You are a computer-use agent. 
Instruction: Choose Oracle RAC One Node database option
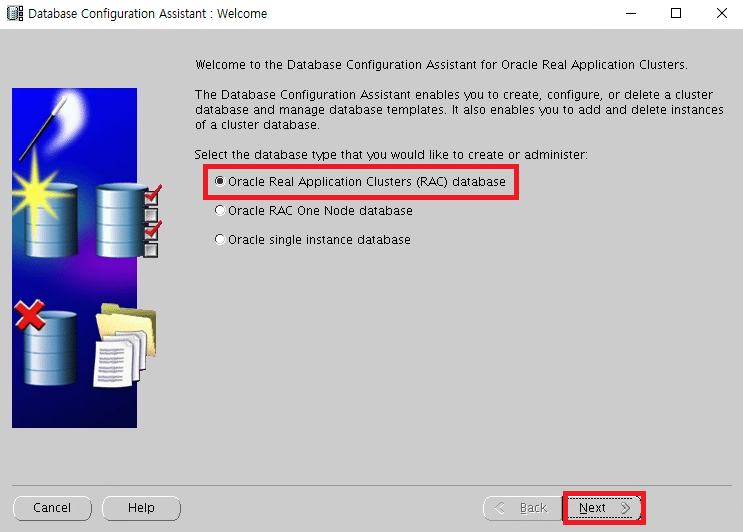[313, 211]
